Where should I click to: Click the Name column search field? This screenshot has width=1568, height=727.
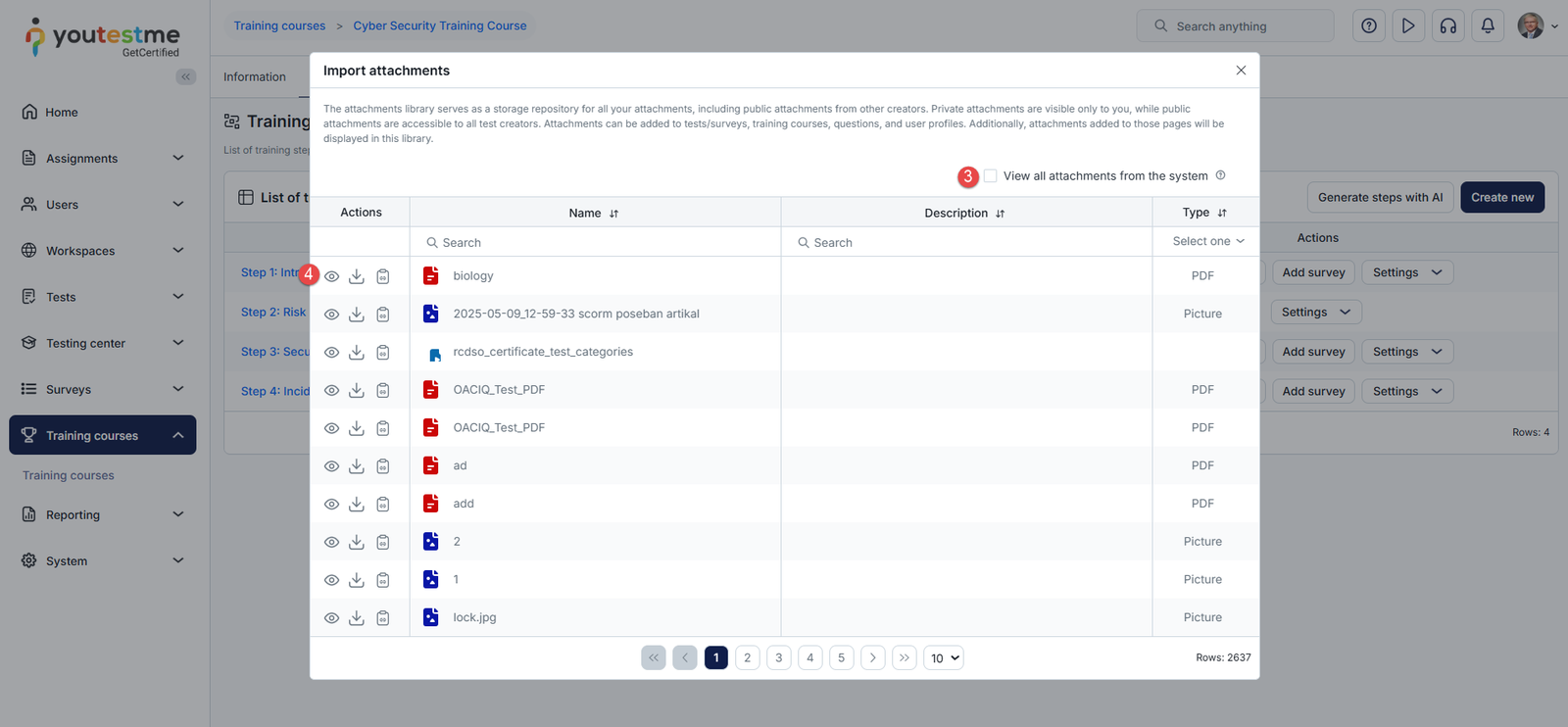(598, 243)
